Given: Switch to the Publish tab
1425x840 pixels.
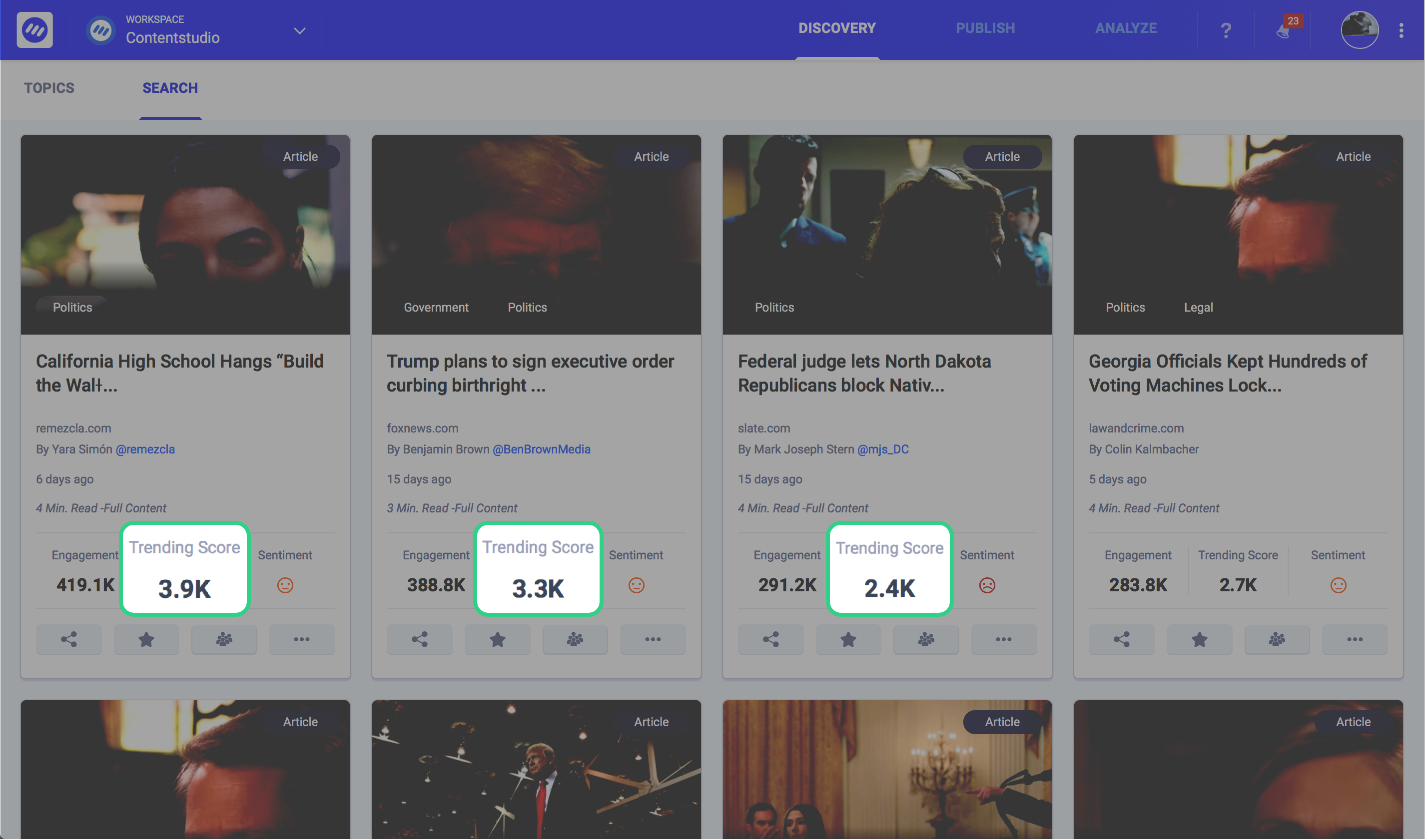Looking at the screenshot, I should coord(985,28).
